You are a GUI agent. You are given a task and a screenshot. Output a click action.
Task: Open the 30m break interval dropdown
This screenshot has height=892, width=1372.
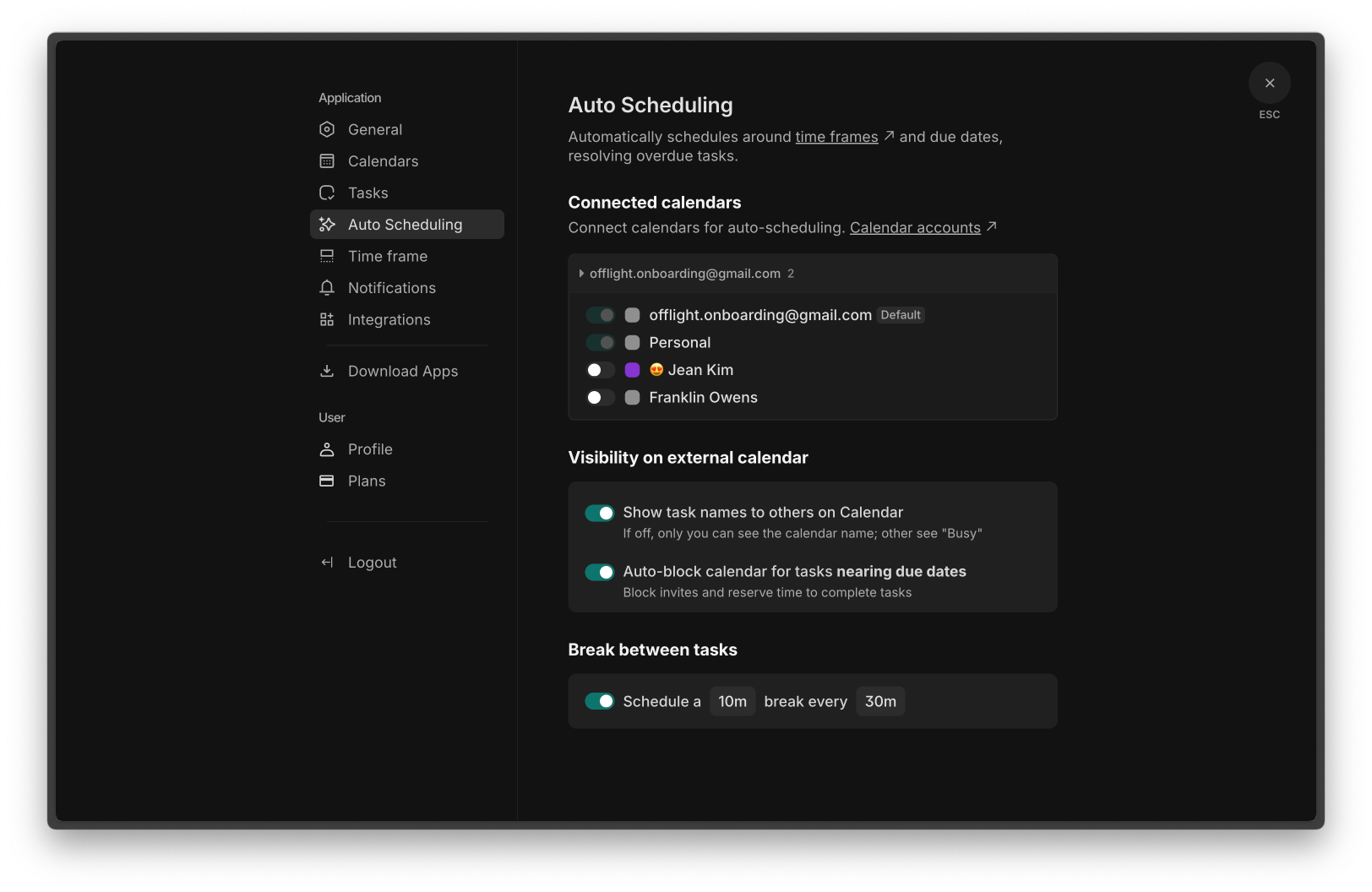pyautogui.click(x=880, y=701)
